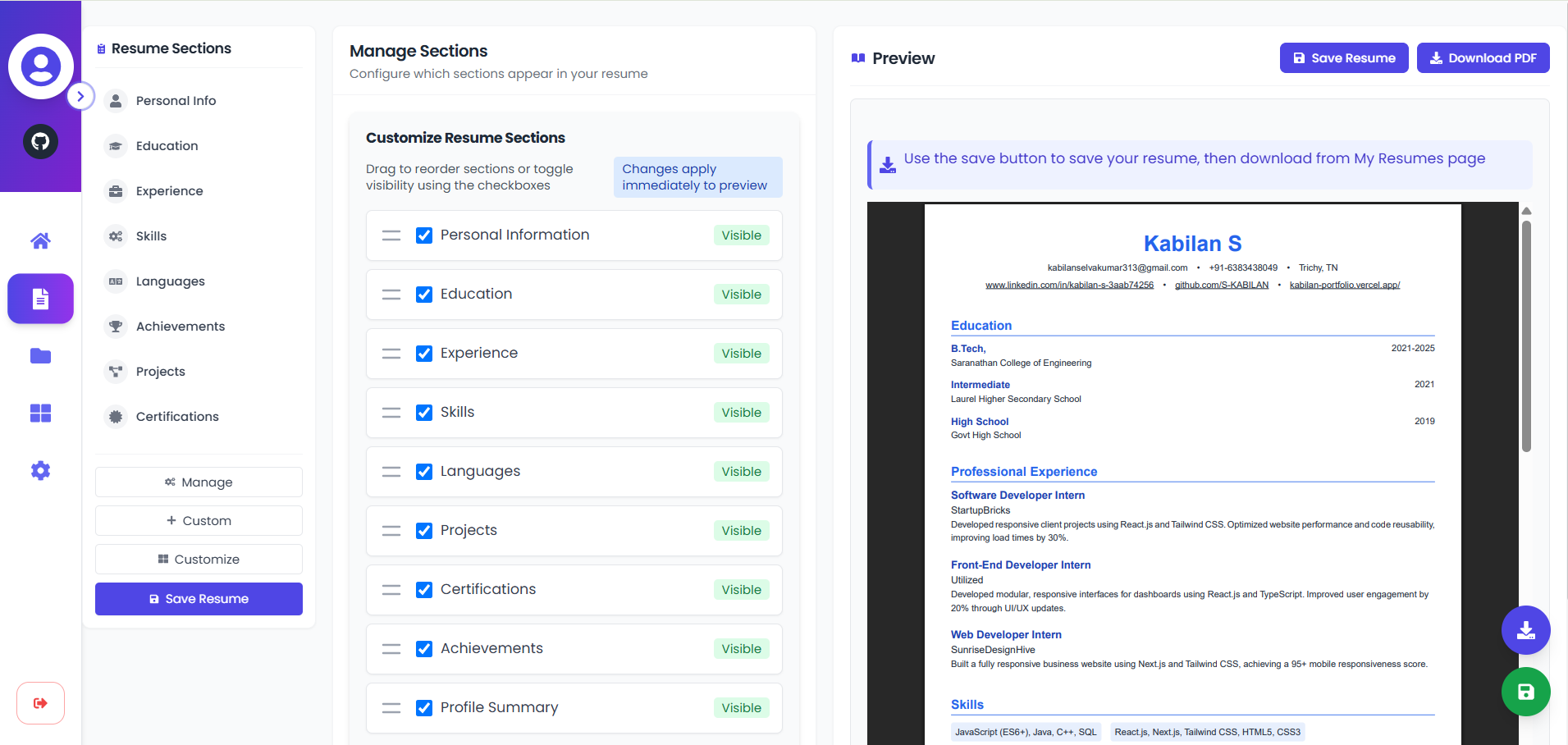1568x745 pixels.
Task: Open the resume editor document icon
Action: [x=39, y=299]
